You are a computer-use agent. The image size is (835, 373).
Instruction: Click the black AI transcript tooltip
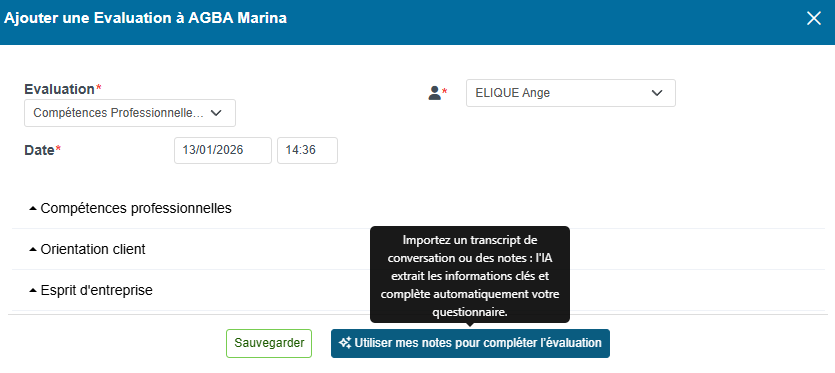pyautogui.click(x=470, y=274)
